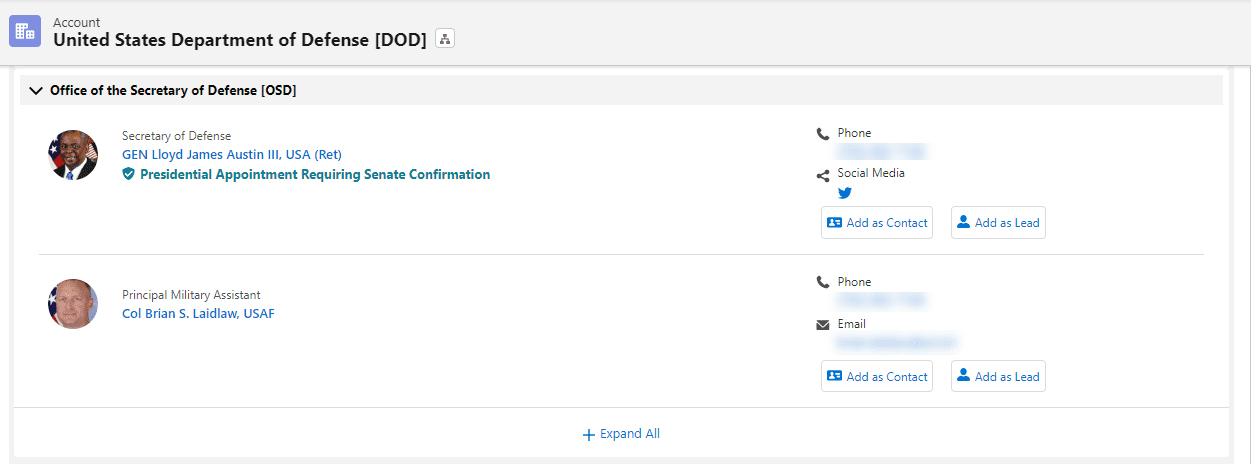
Task: Click the Account building icon
Action: coord(25,31)
